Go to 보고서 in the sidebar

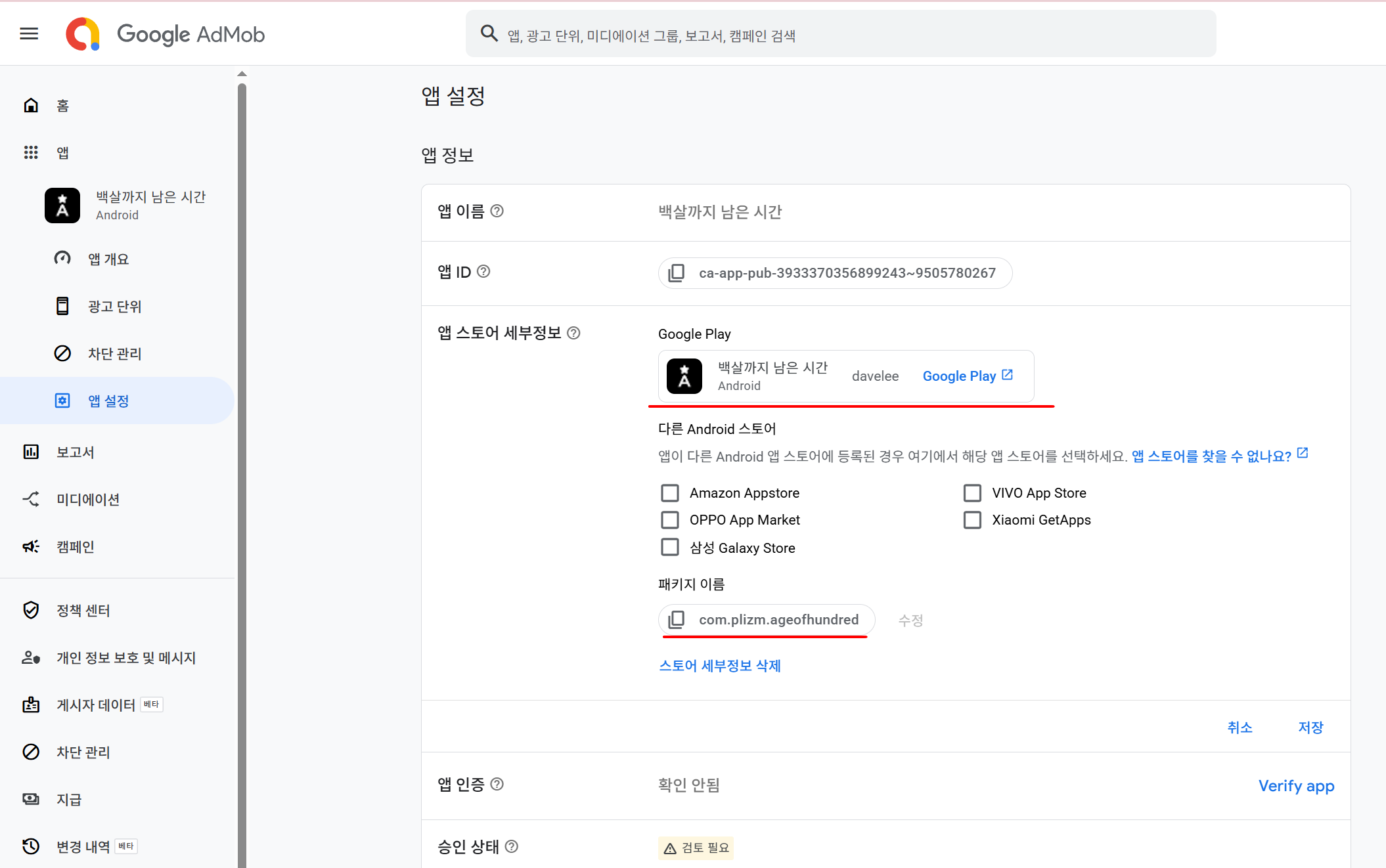pyautogui.click(x=76, y=452)
